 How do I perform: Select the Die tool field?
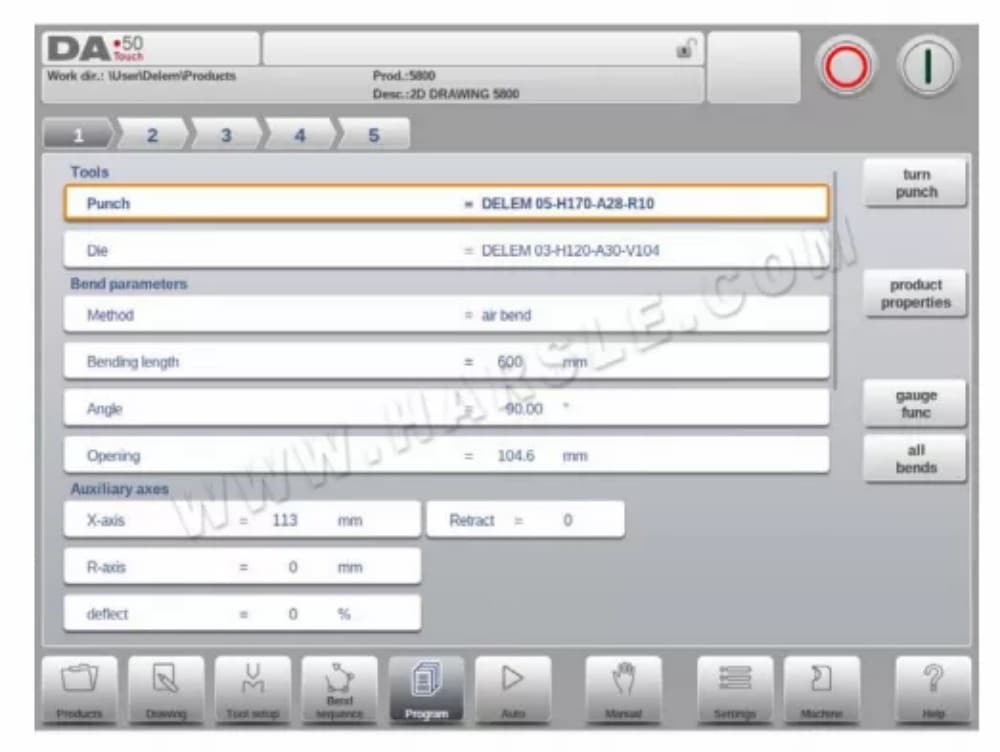(446, 250)
